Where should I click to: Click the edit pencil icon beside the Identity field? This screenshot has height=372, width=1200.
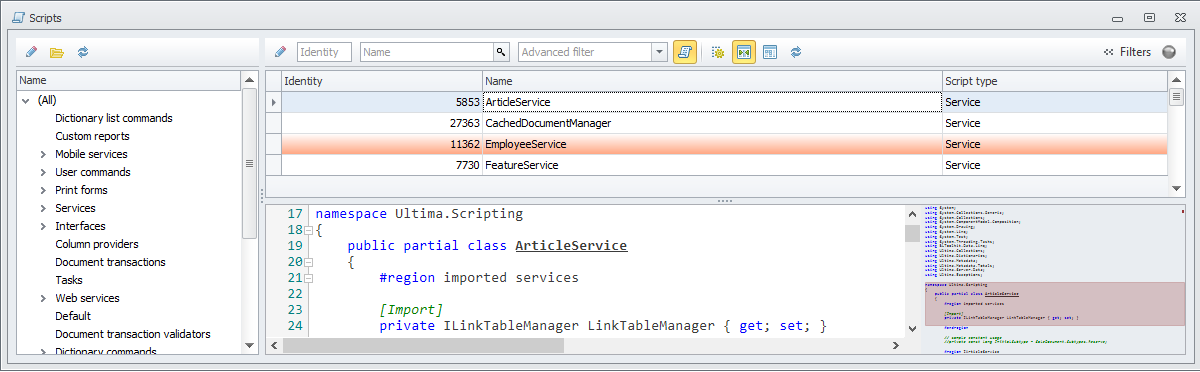coord(280,52)
